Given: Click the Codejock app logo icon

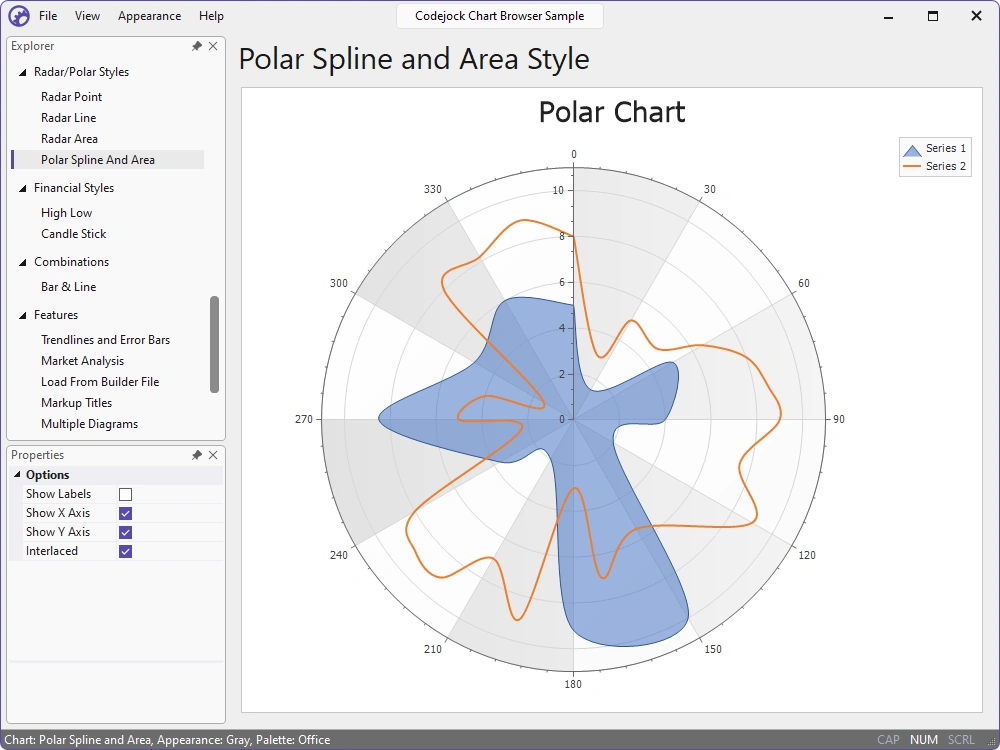Looking at the screenshot, I should pyautogui.click(x=18, y=16).
